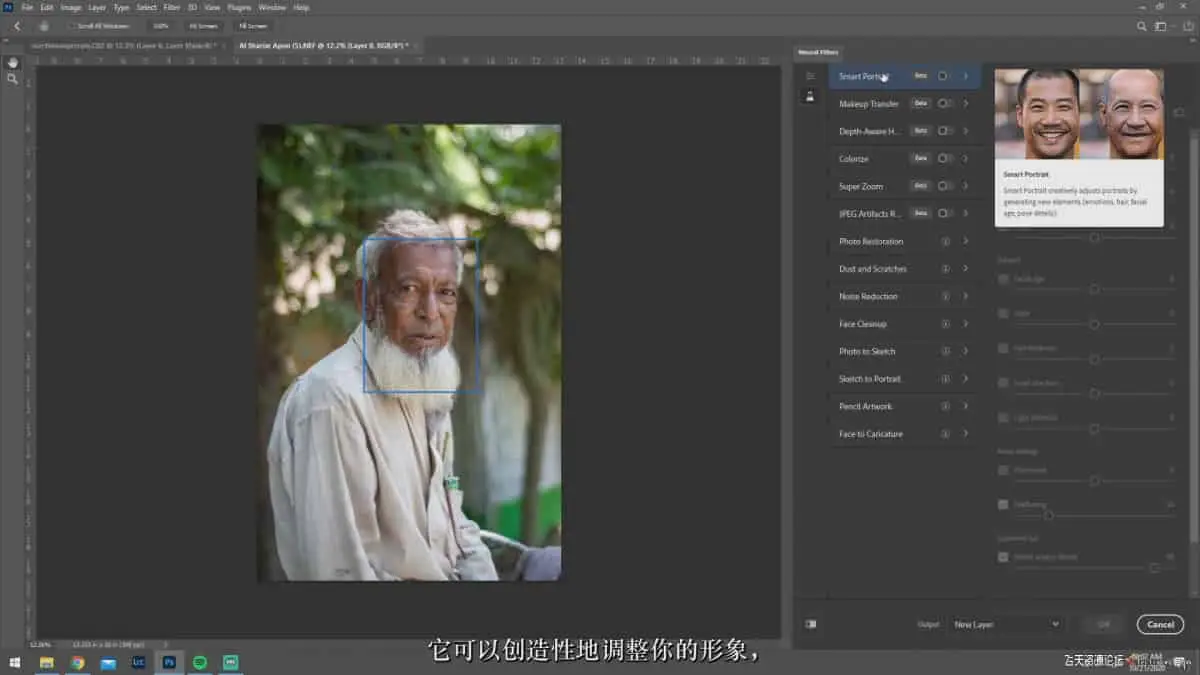Screen dimensions: 1200x675
Task: Open Spotify from the taskbar
Action: (200, 662)
